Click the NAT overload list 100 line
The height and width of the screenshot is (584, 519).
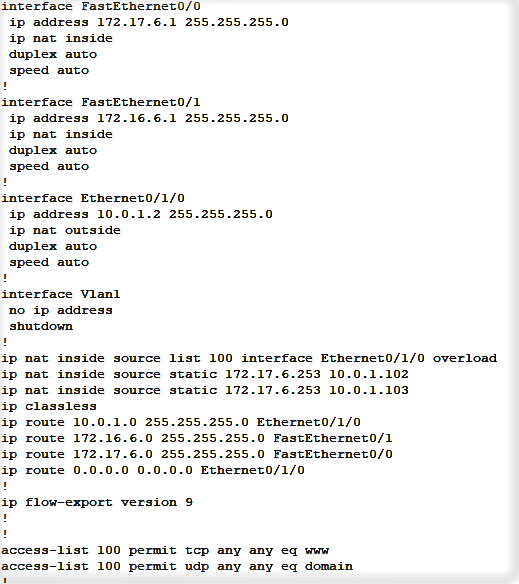click(249, 358)
